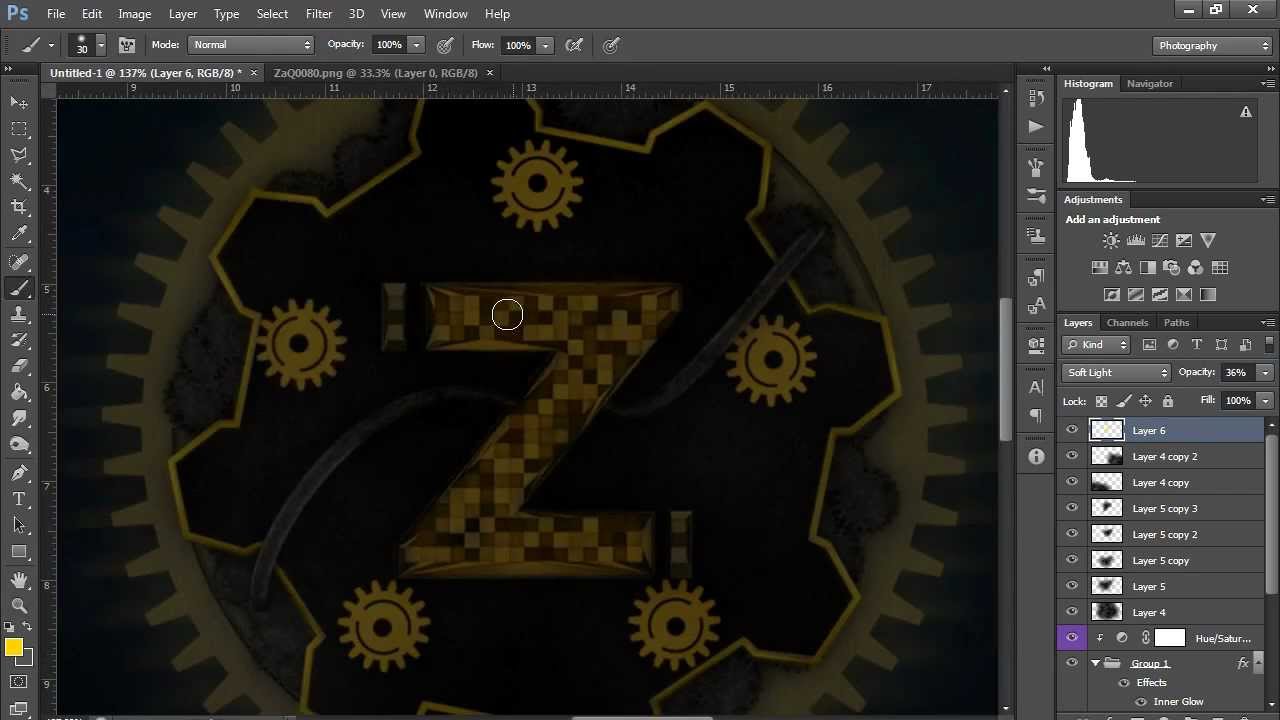Switch to the Paths tab
This screenshot has width=1280, height=720.
(x=1176, y=323)
